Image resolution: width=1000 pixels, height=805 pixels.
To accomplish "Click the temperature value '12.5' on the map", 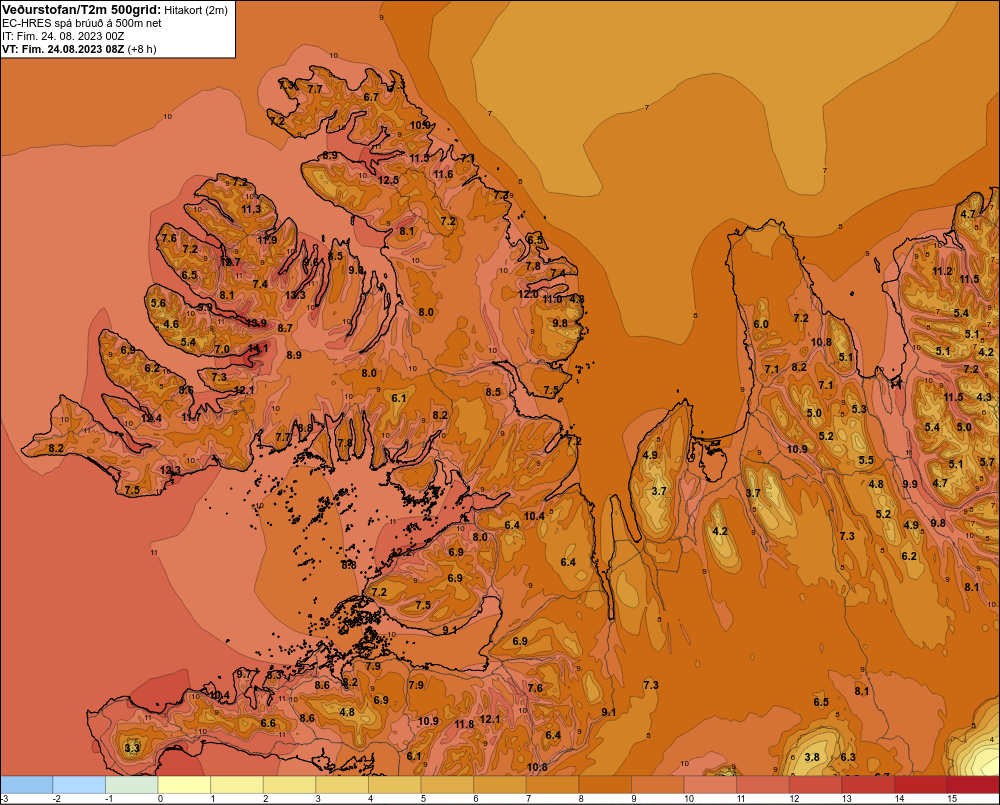I will click(388, 180).
